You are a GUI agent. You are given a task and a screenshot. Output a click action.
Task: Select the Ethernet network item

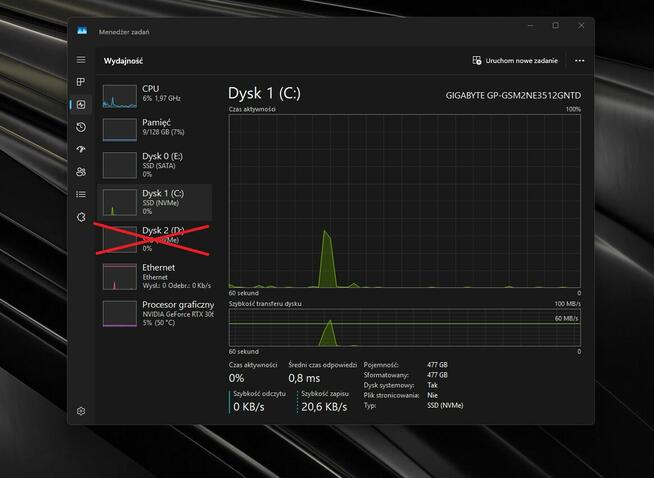[157, 275]
